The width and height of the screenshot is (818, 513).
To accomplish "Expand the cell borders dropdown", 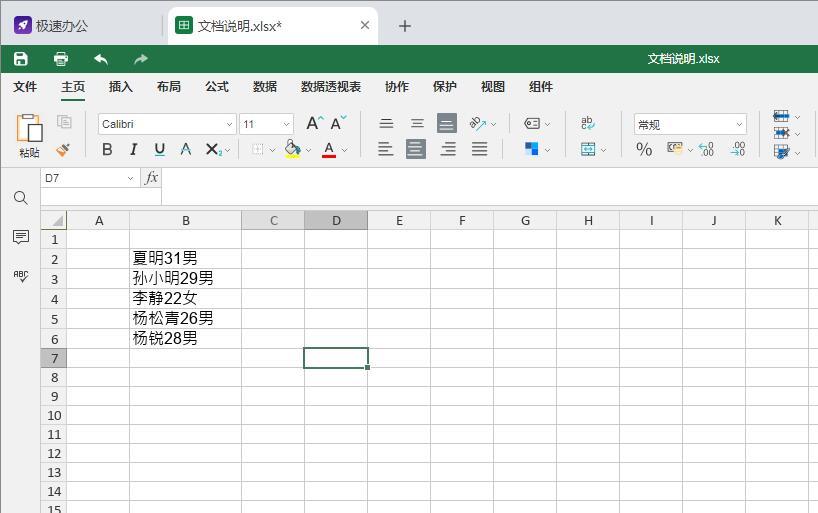I will click(x=272, y=150).
